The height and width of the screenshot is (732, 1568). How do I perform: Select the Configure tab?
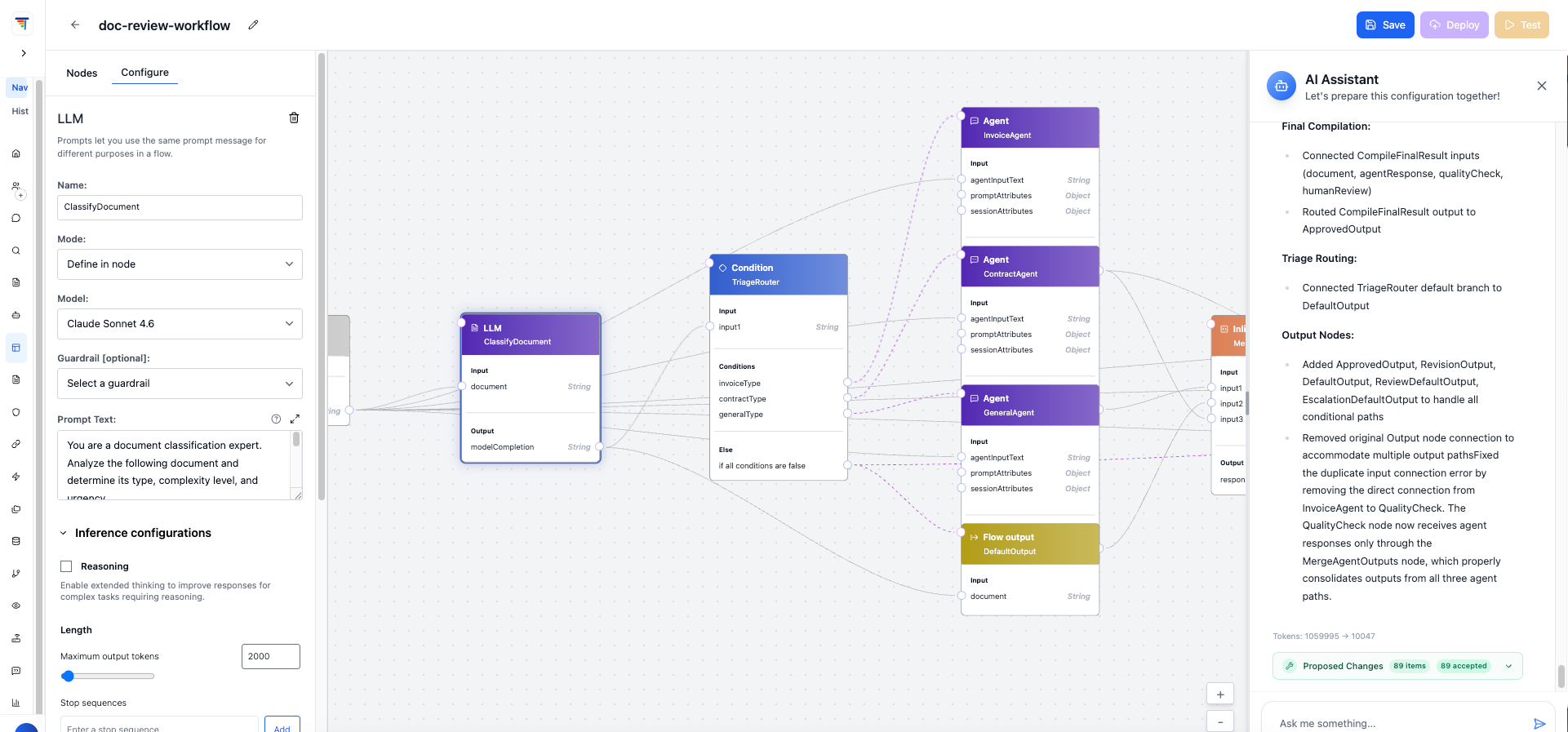(144, 72)
